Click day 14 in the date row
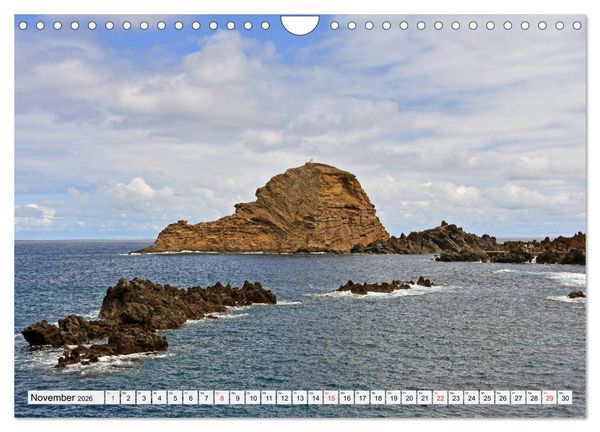Viewport: 600px width, 432px height. pos(316,398)
